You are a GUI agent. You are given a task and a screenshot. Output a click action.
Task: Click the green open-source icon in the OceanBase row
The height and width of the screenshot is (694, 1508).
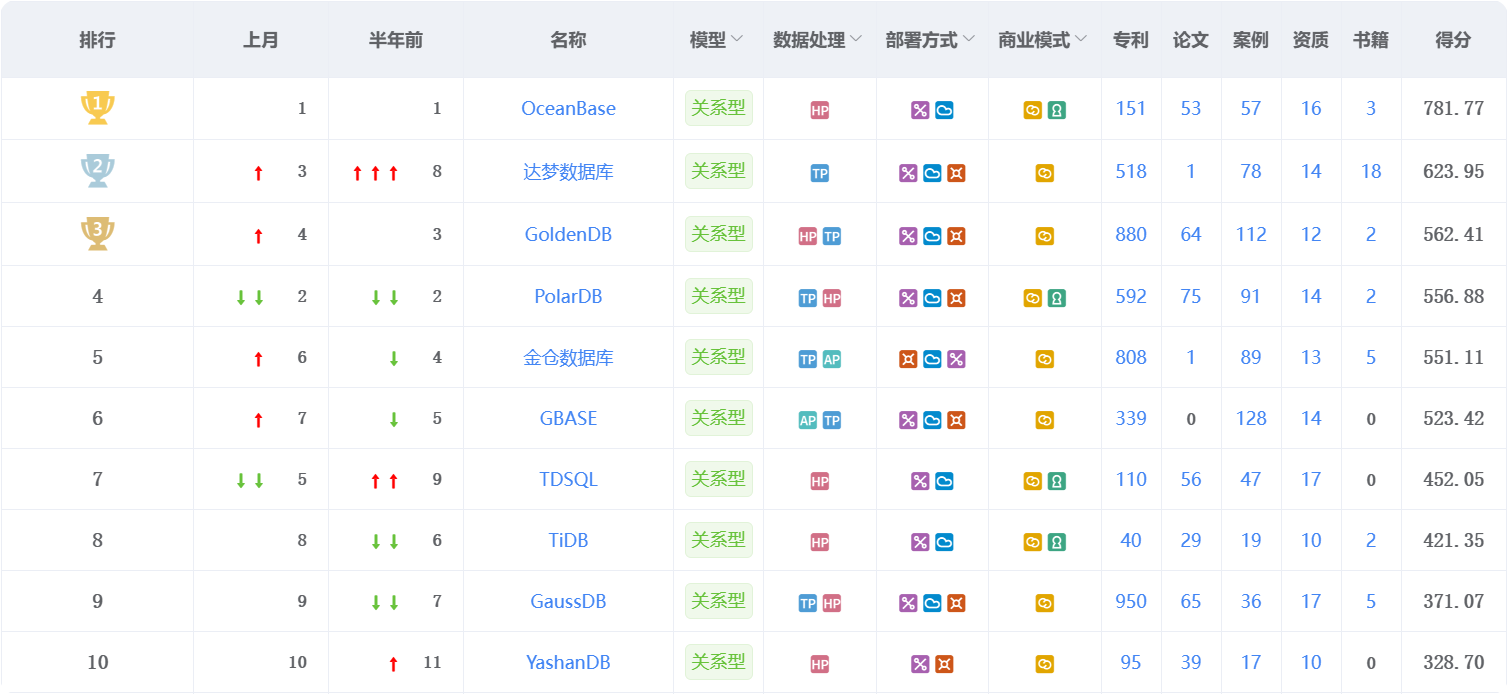pyautogui.click(x=1057, y=111)
